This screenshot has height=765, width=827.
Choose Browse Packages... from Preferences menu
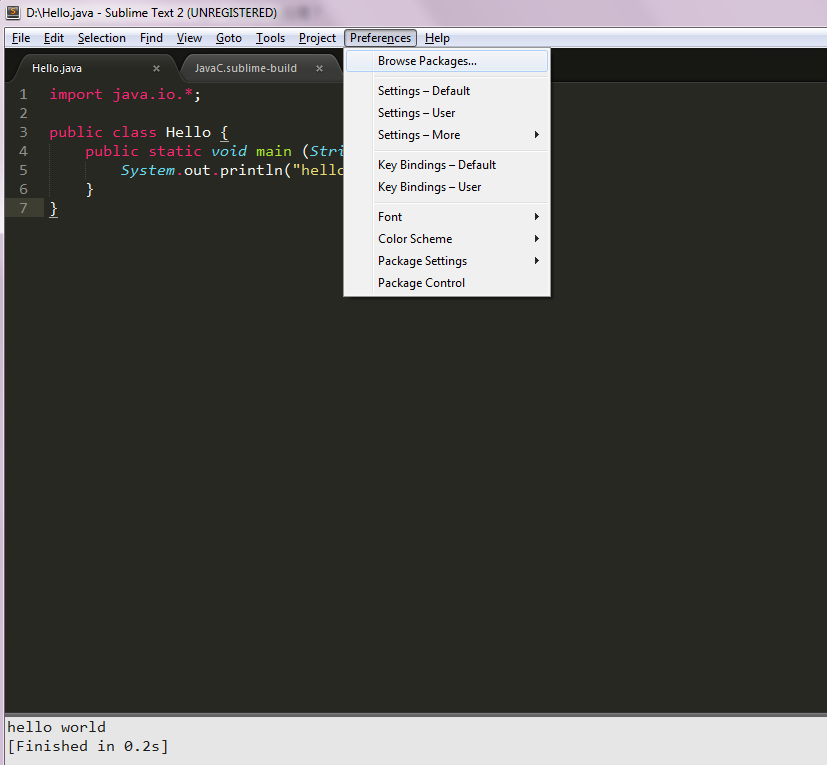pos(447,61)
